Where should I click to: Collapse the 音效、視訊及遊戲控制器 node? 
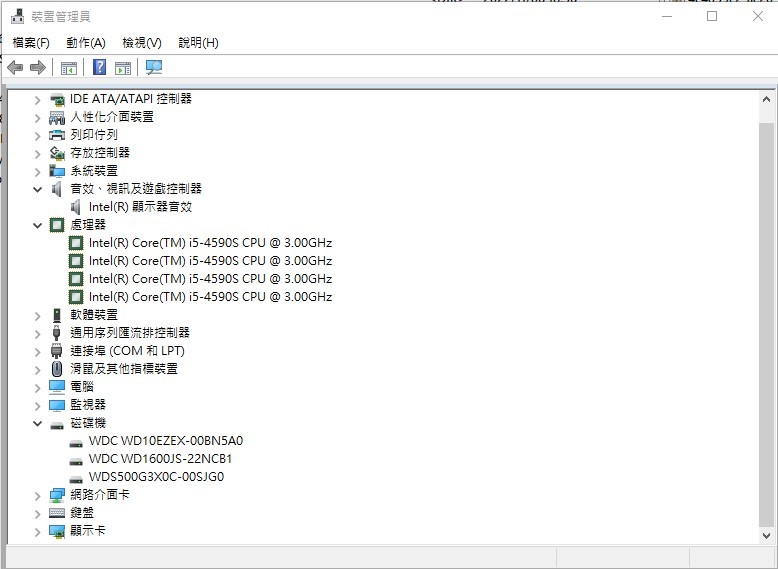click(37, 189)
